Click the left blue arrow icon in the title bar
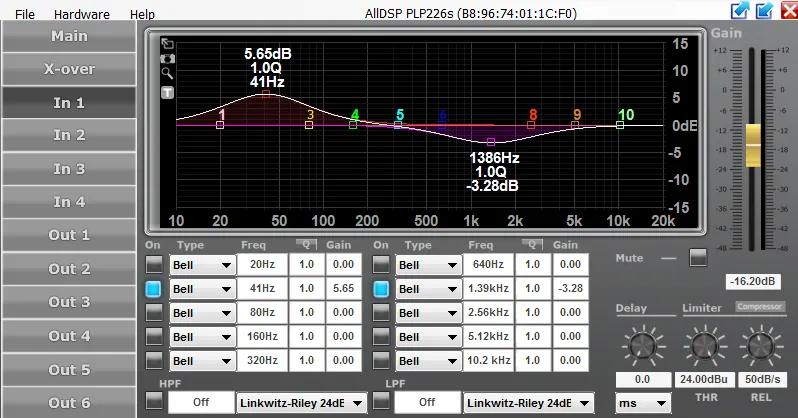 pos(740,11)
